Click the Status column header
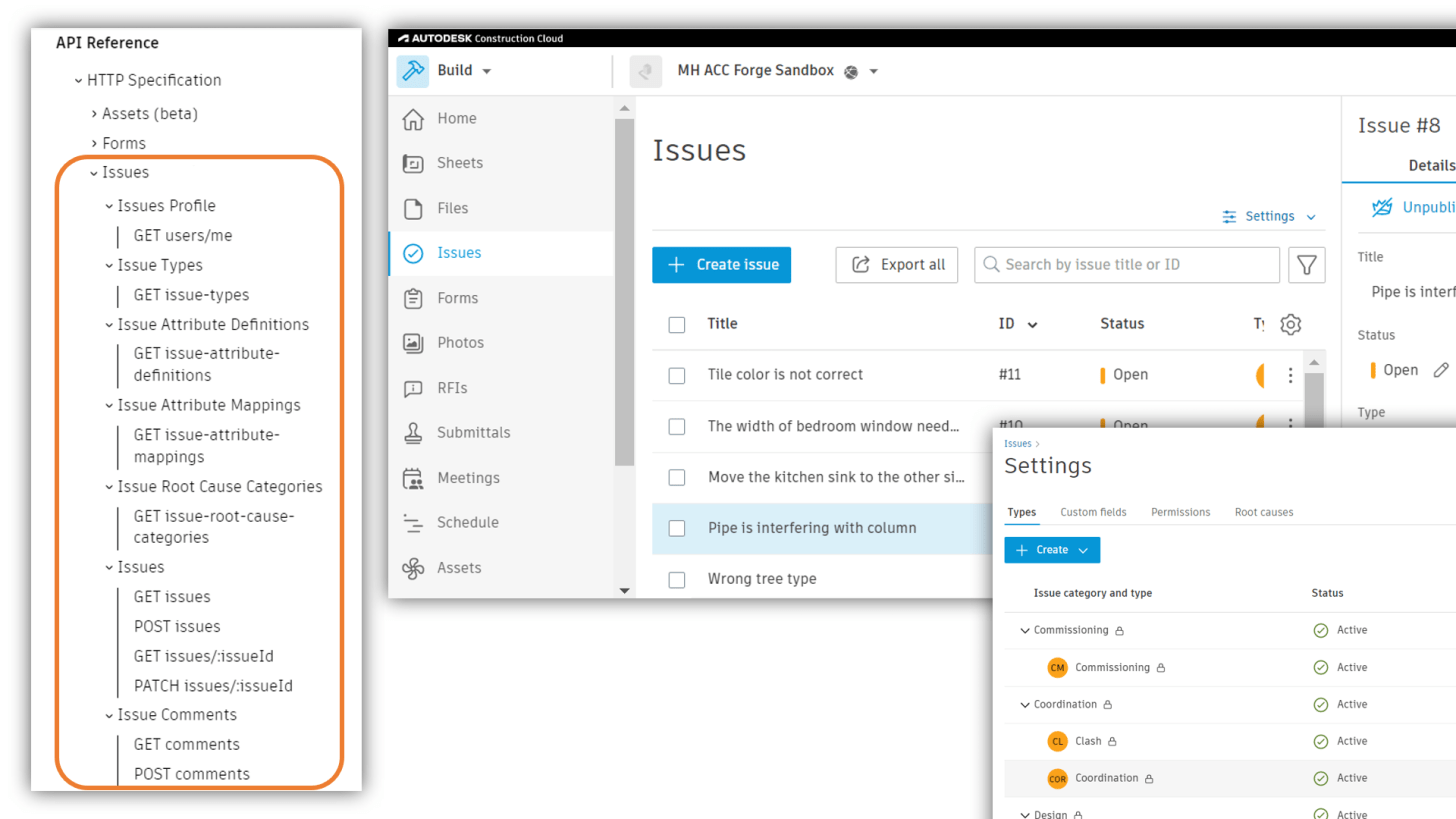The image size is (1456, 819). [x=1122, y=324]
